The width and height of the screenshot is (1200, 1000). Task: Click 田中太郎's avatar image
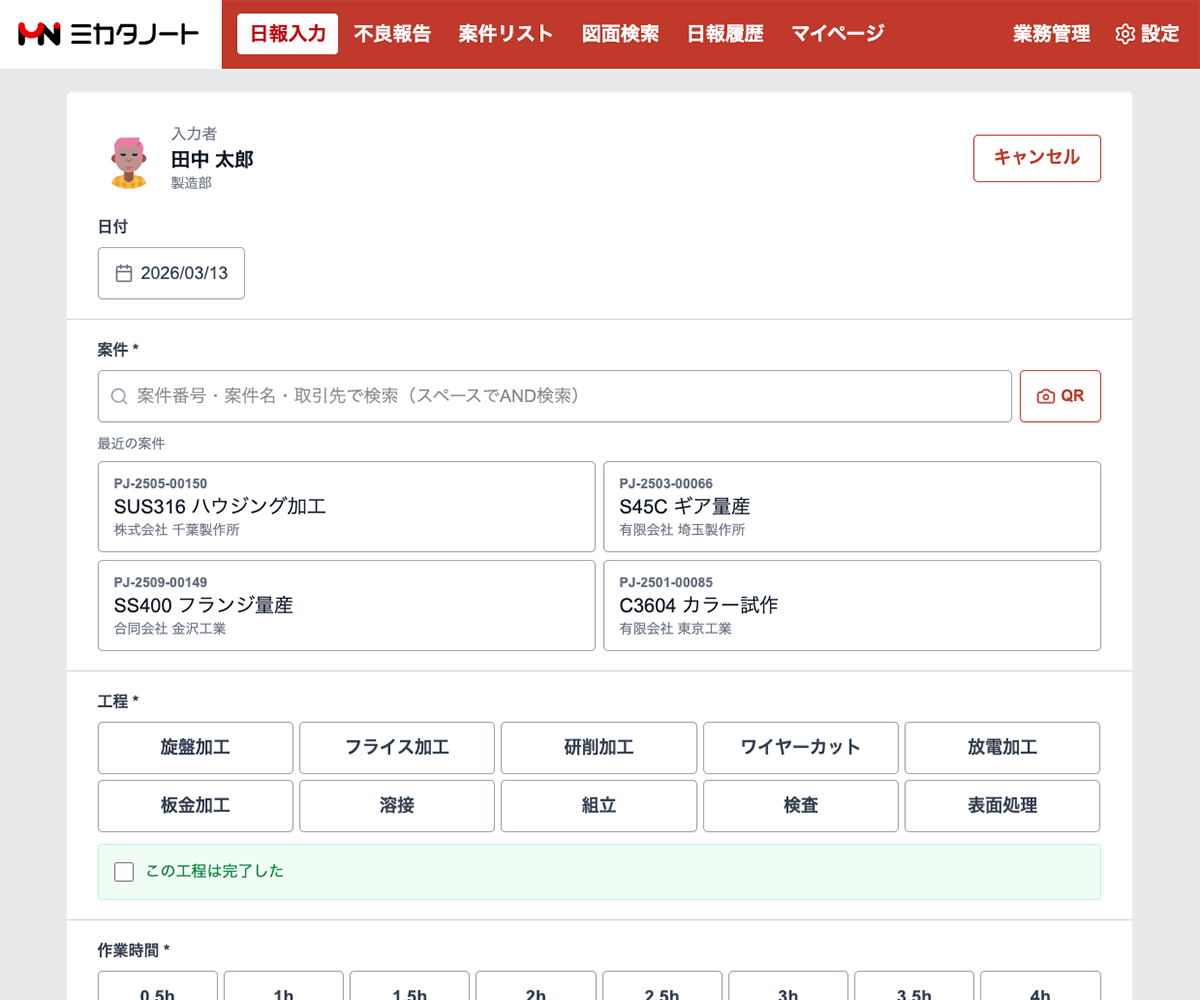130,162
